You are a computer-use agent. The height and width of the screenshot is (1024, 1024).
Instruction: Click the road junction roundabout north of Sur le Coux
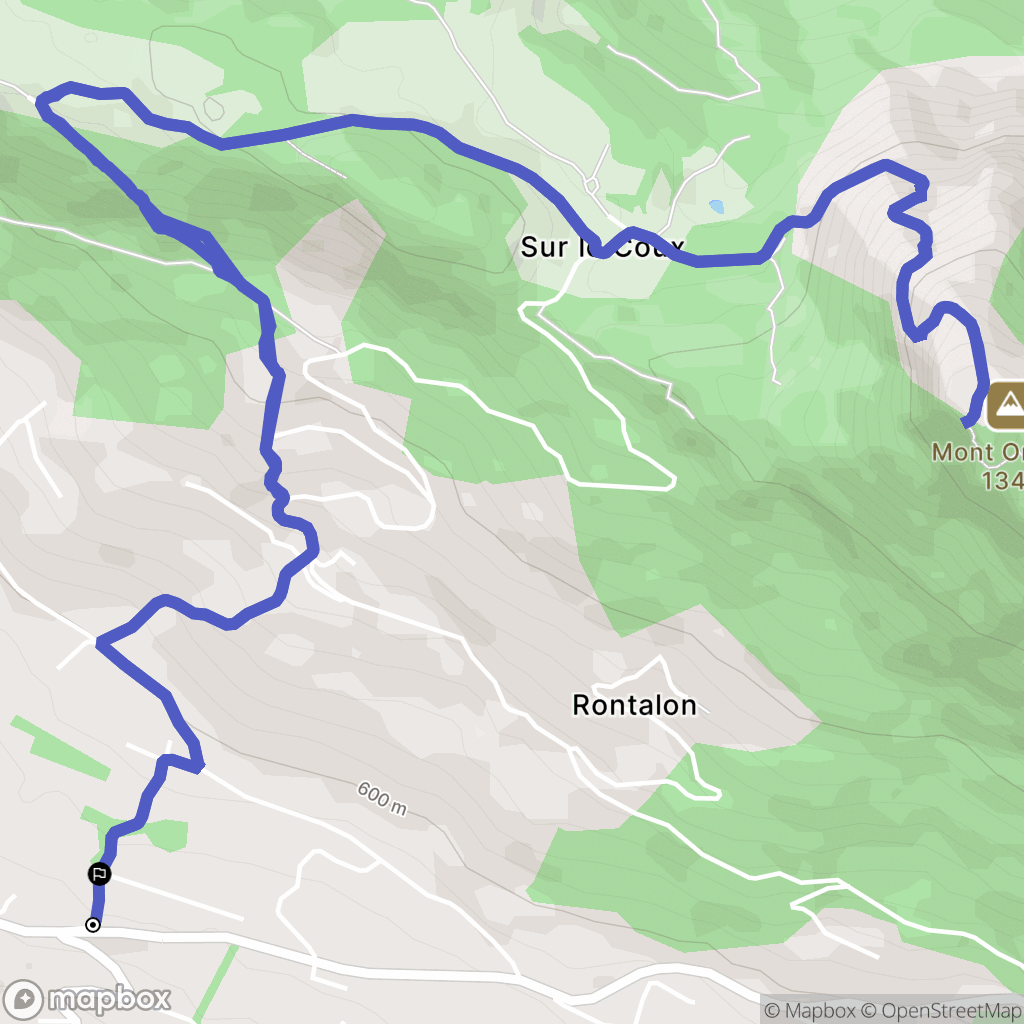(x=592, y=186)
